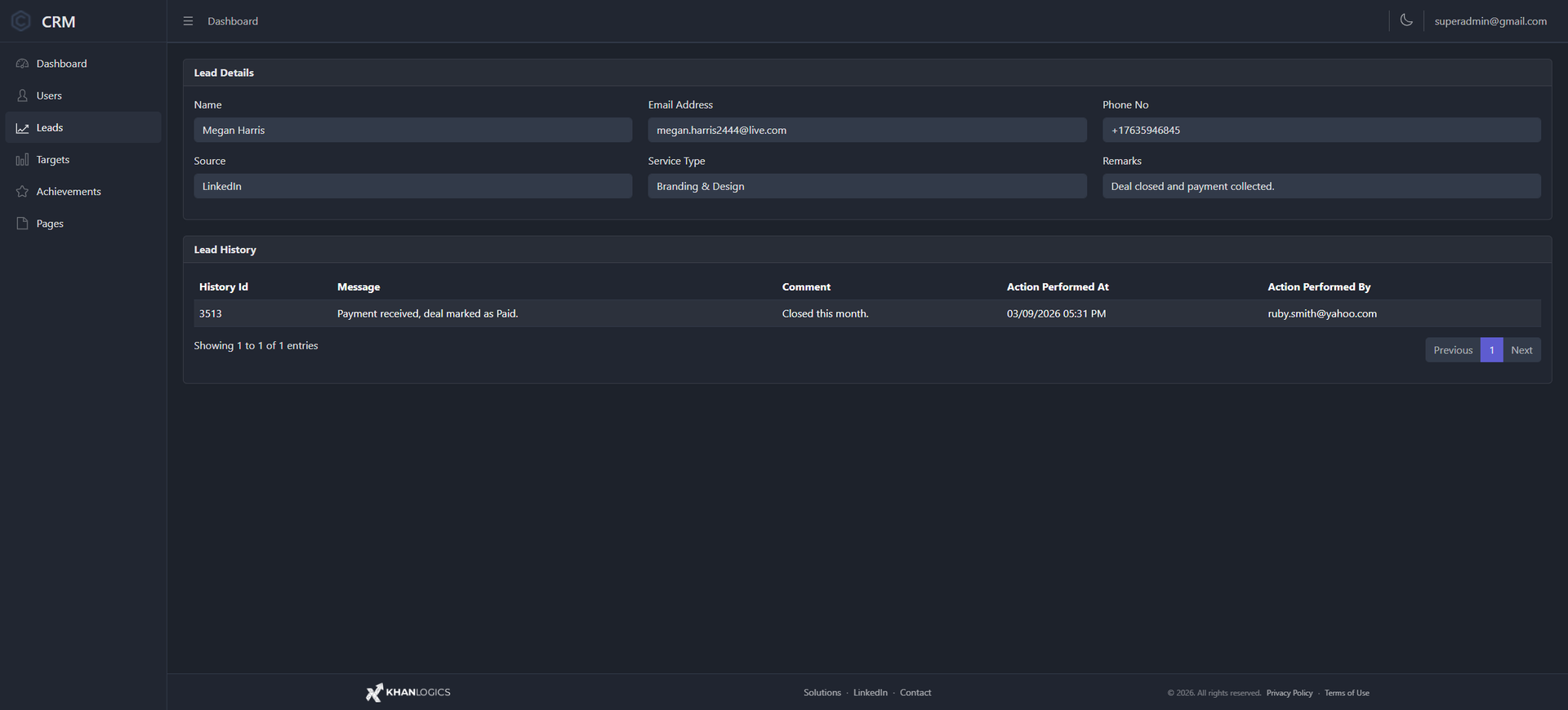Open the Achievements menu item
This screenshot has height=710, width=1568.
(83, 192)
